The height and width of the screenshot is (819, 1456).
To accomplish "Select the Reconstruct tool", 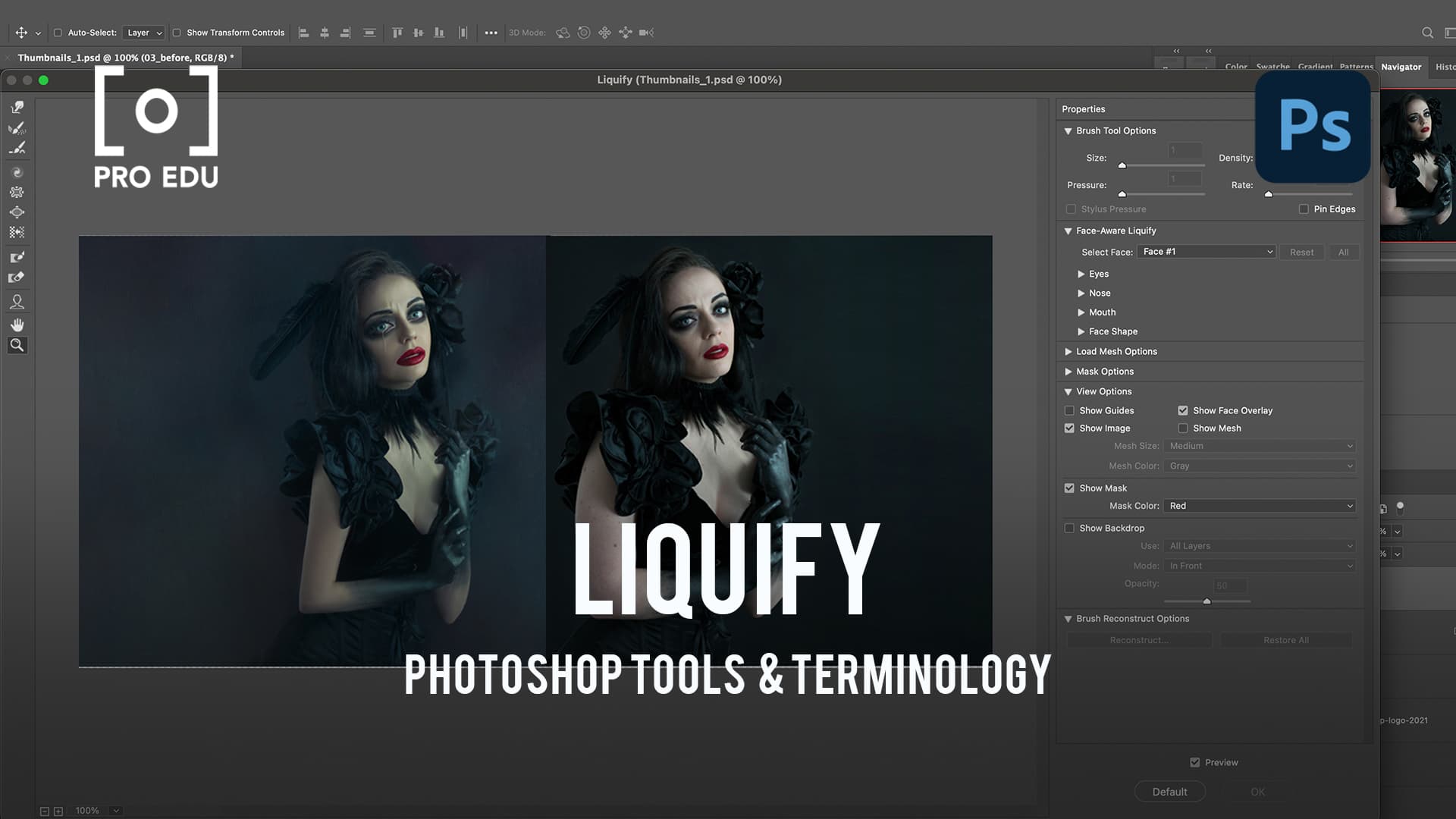I will [17, 127].
